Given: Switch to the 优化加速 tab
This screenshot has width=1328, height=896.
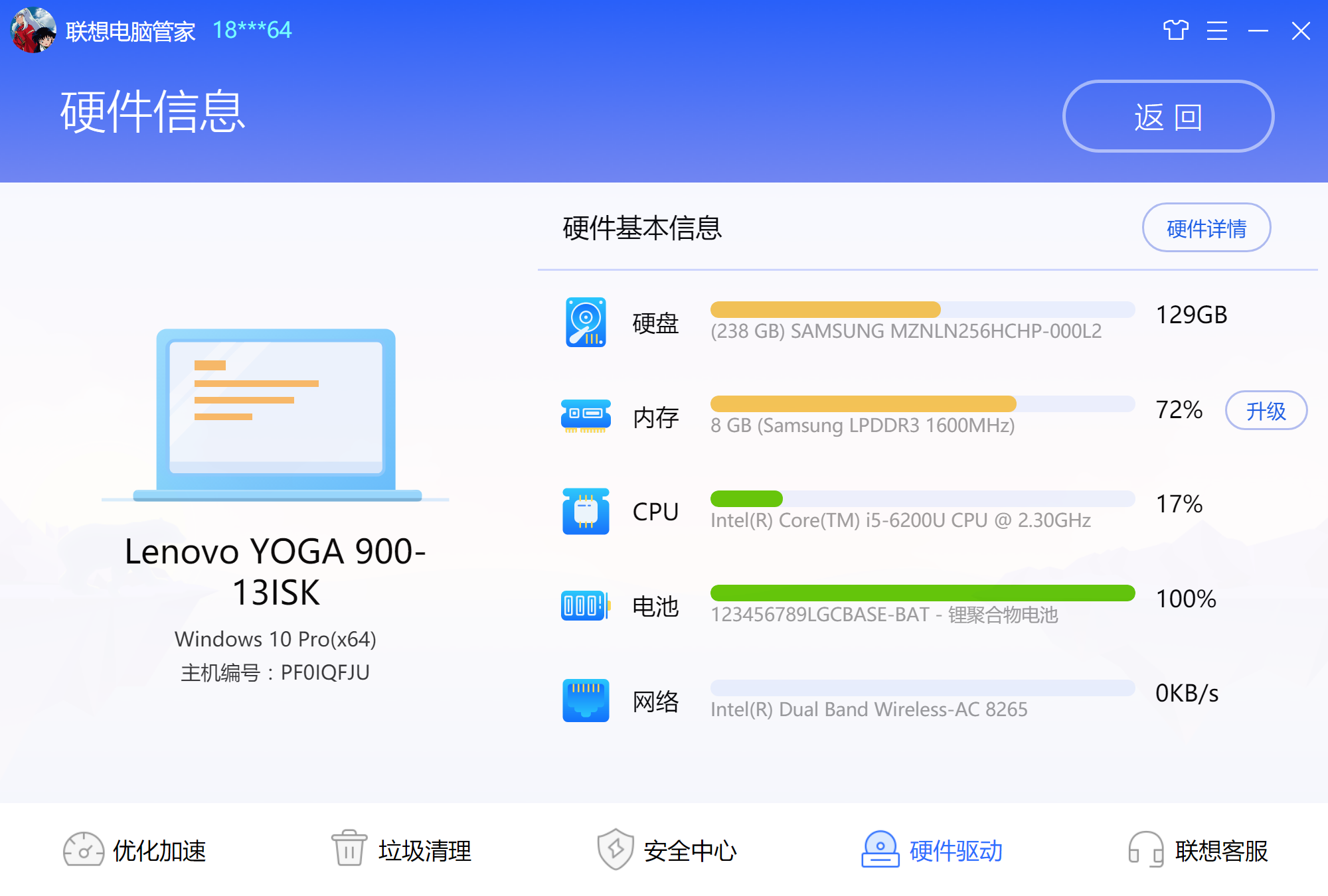Looking at the screenshot, I should click(134, 850).
